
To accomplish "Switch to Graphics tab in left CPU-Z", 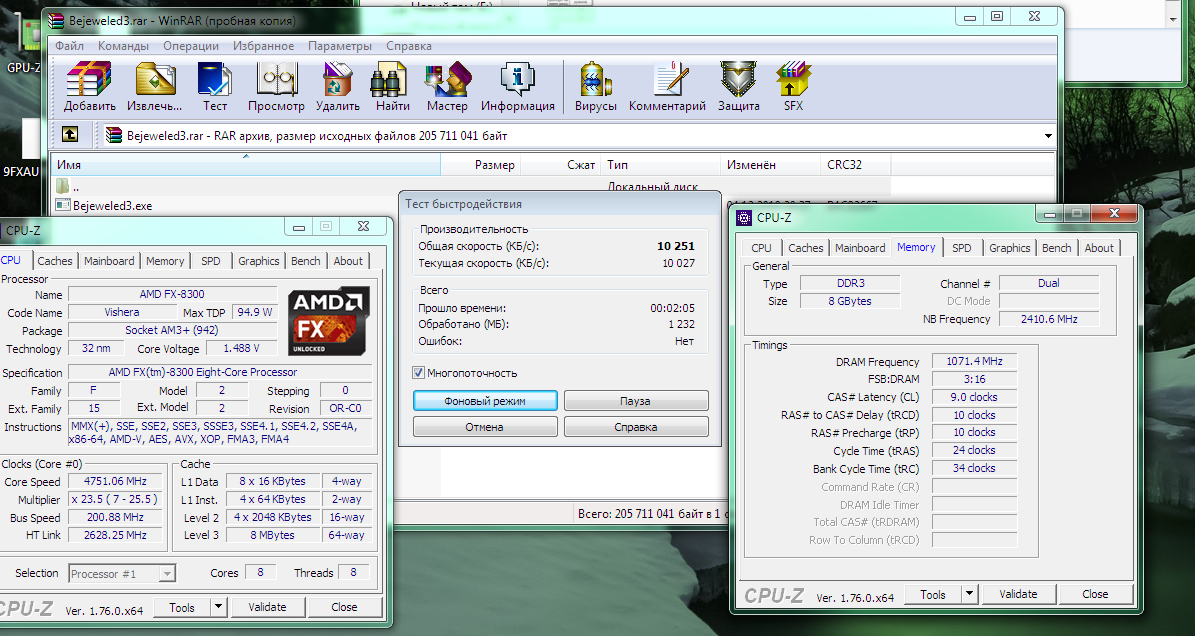I will click(x=258, y=260).
